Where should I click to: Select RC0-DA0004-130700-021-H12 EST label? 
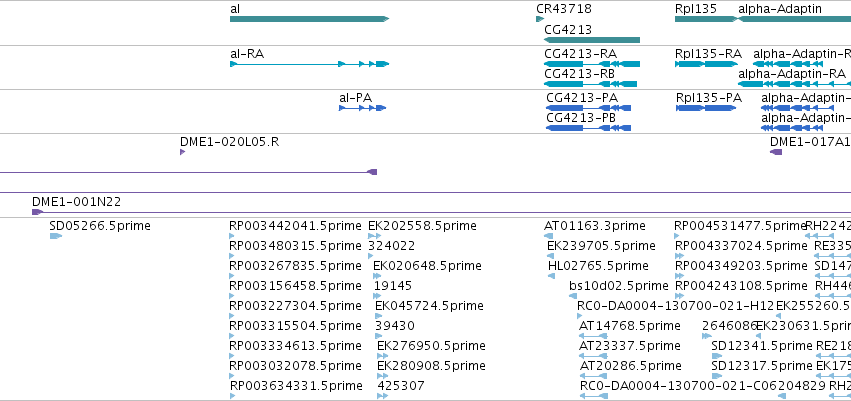(x=675, y=306)
